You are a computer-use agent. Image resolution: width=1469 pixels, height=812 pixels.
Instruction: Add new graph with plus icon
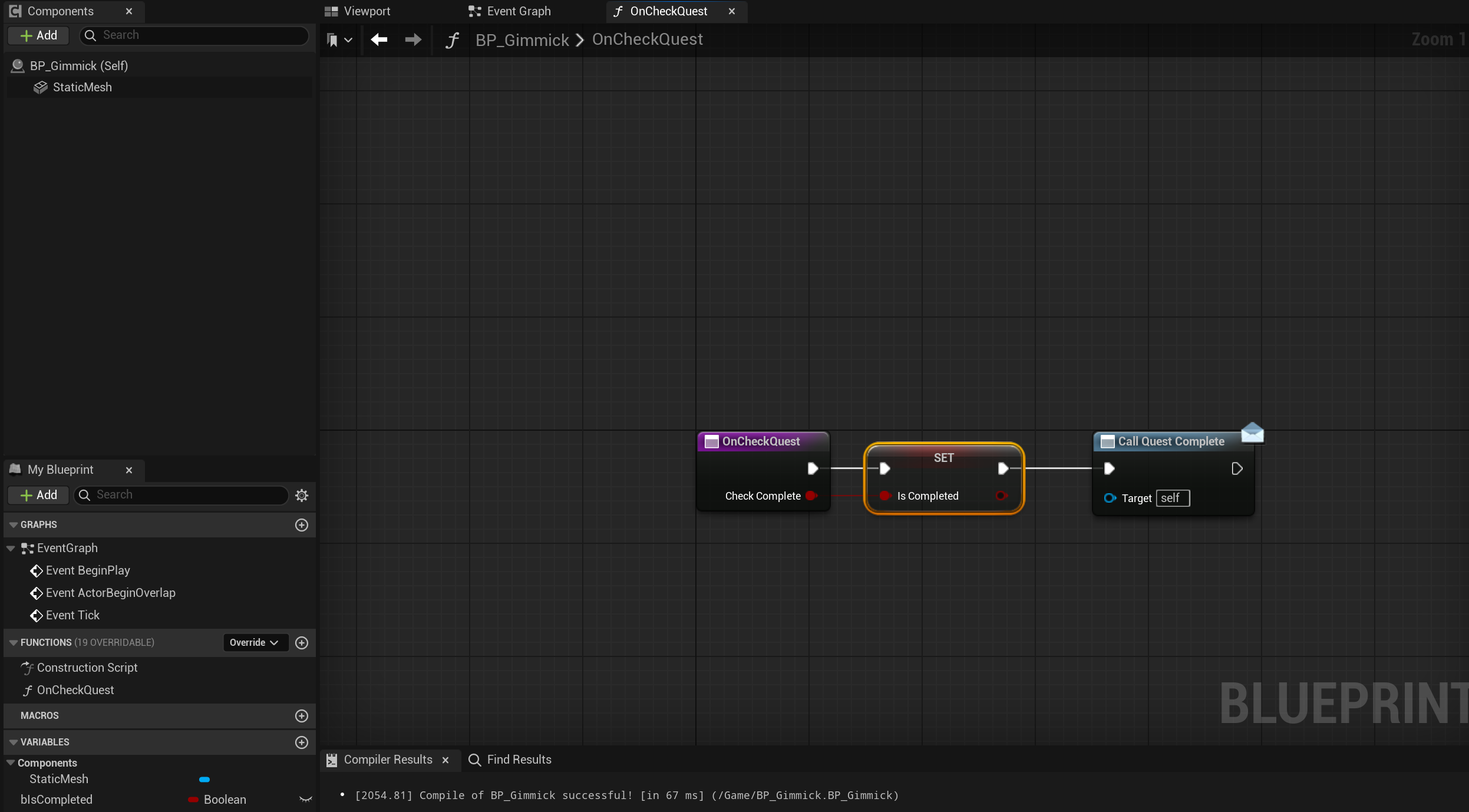point(302,524)
